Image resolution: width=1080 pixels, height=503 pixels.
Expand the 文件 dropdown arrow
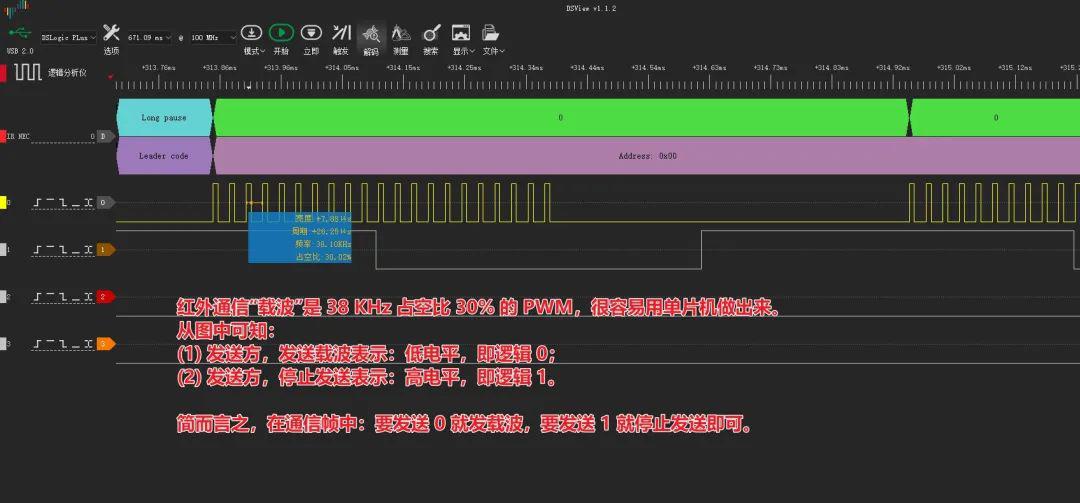click(x=503, y=51)
